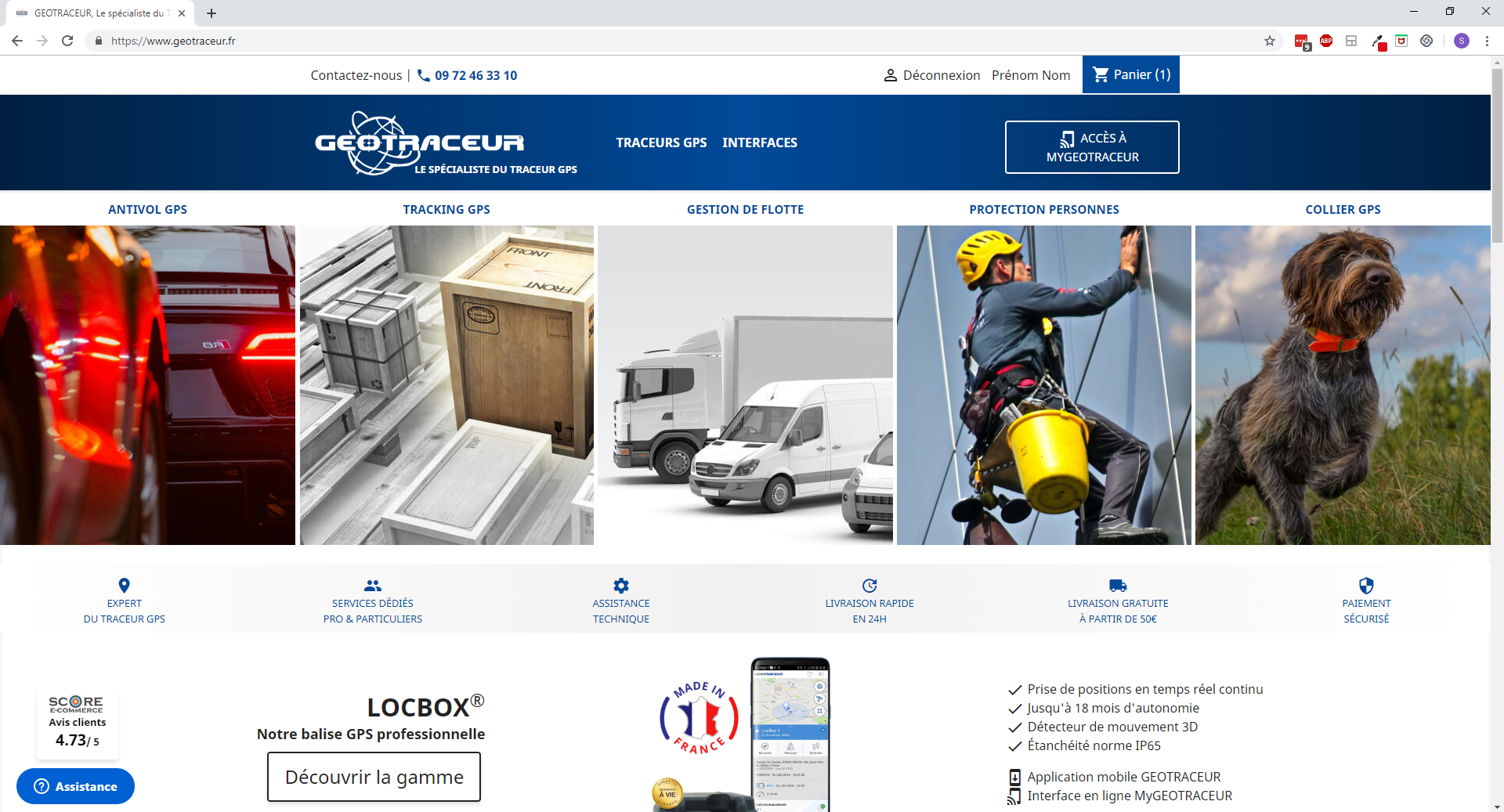Open the TRACEURS GPS menu

pyautogui.click(x=660, y=143)
